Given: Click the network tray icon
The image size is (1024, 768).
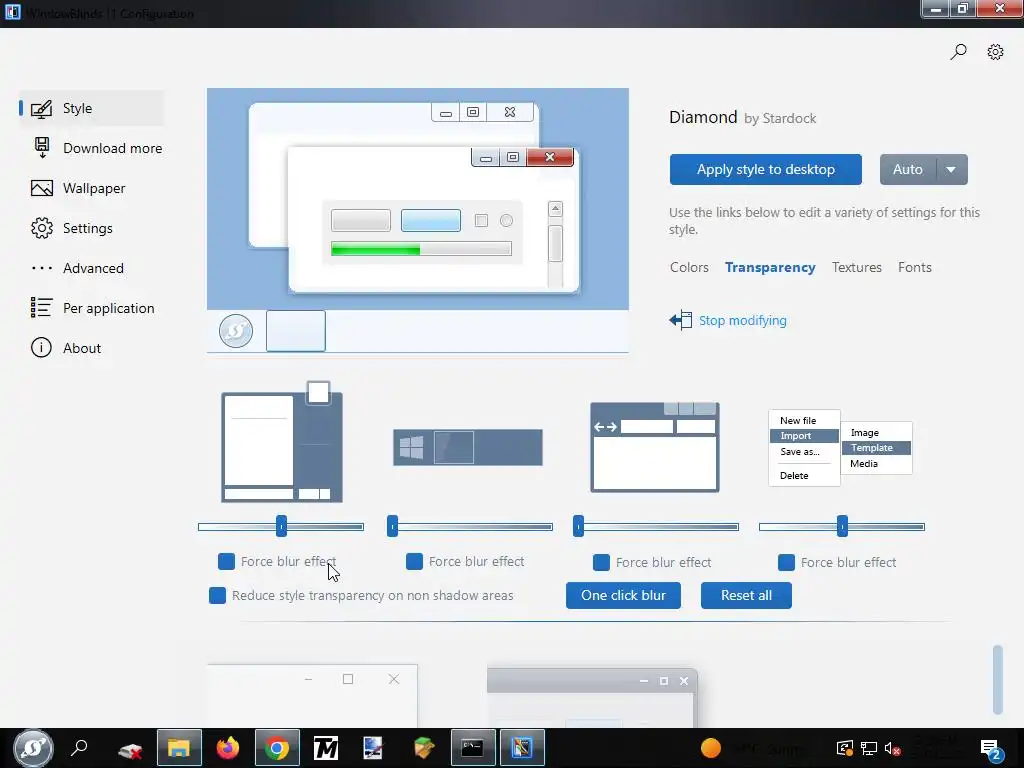Looking at the screenshot, I should coord(869,748).
